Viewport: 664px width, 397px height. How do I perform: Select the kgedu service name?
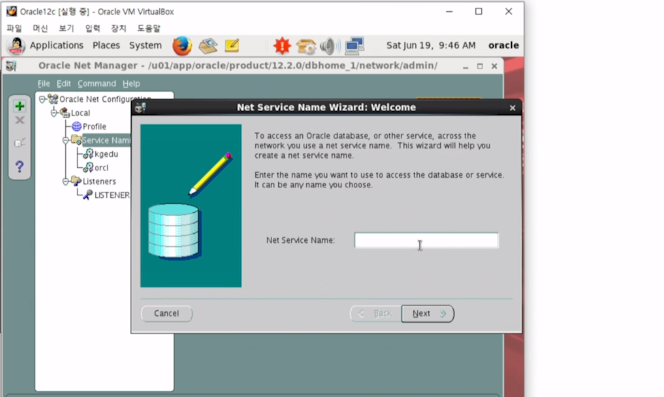pyautogui.click(x=106, y=154)
